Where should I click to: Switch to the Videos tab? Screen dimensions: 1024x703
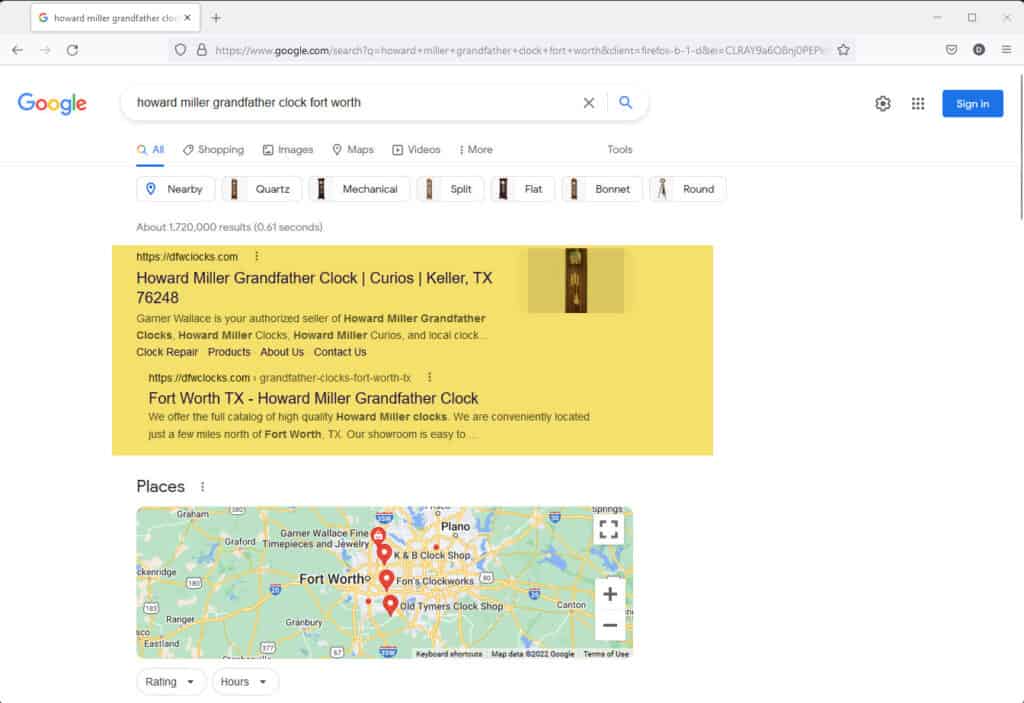pos(416,150)
